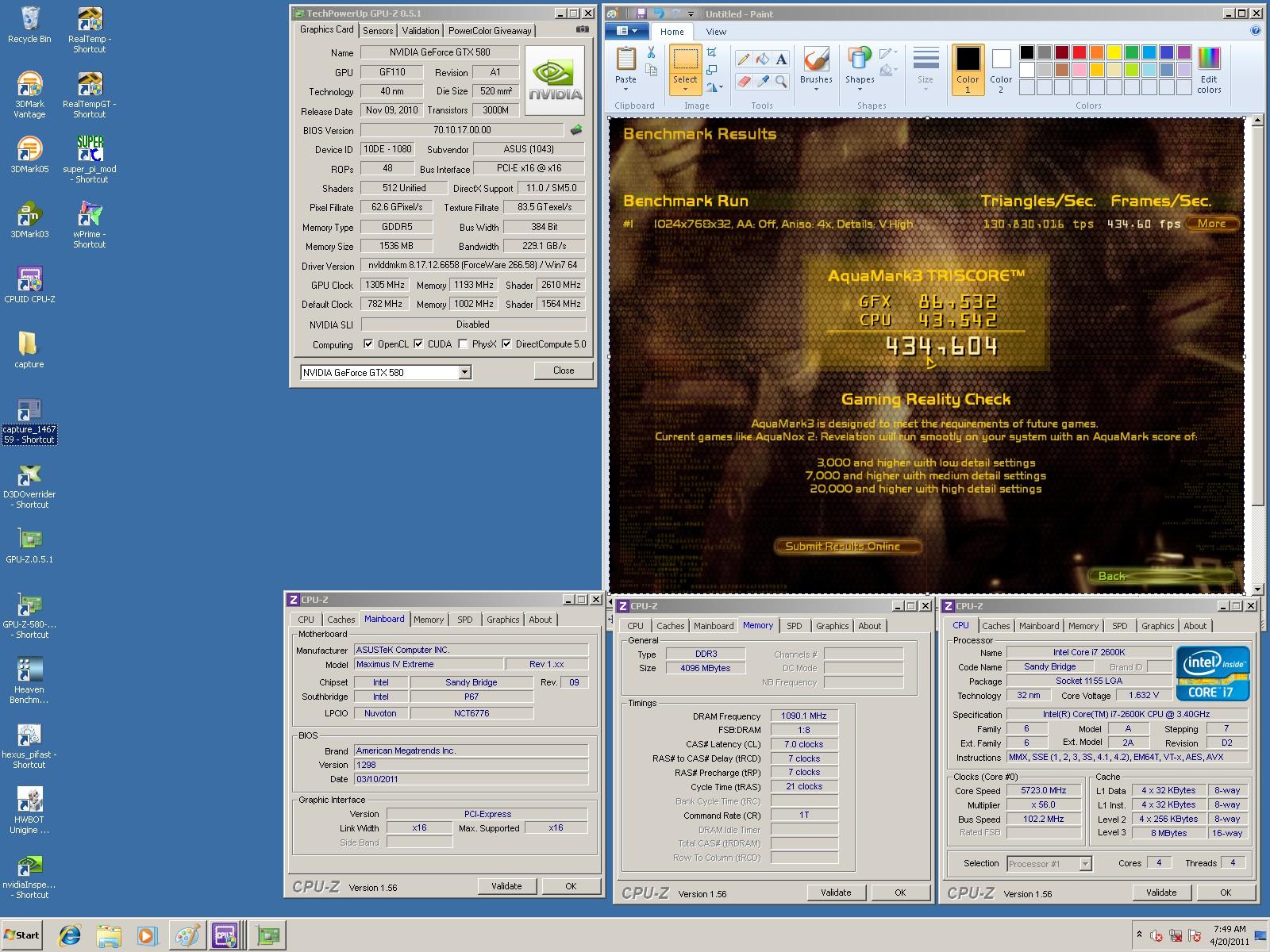1270x952 pixels.
Task: Open Internet Explorer from the taskbar
Action: coord(70,935)
